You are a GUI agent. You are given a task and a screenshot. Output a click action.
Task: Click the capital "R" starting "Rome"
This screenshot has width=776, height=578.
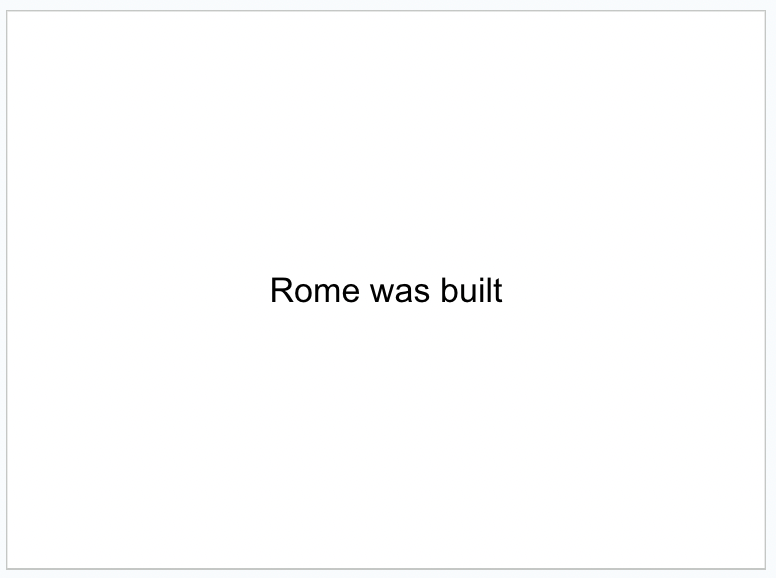[281, 290]
